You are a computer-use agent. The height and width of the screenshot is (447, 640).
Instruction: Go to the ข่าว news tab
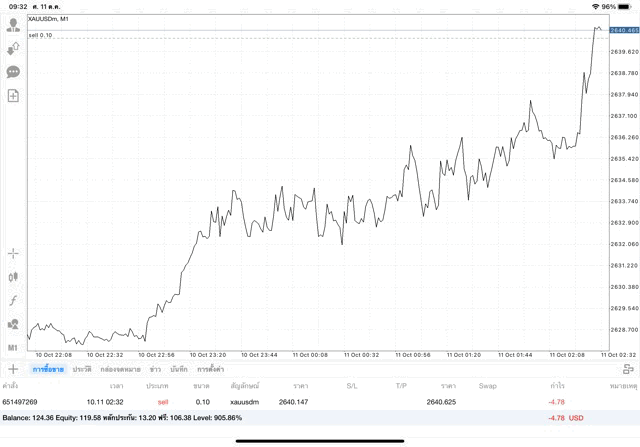(155, 369)
